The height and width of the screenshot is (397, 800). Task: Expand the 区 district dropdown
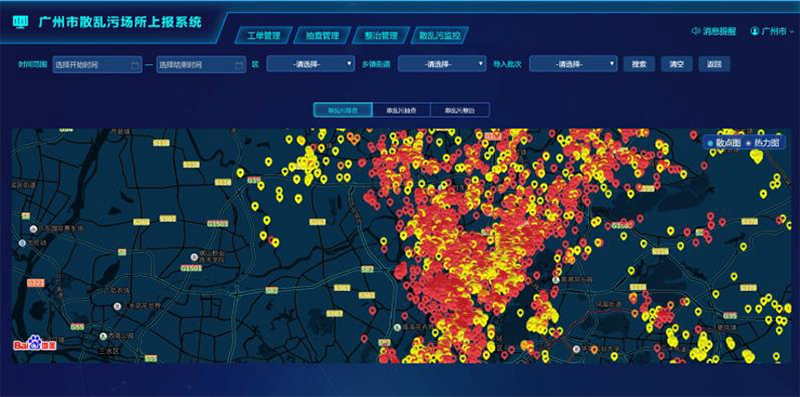(310, 64)
